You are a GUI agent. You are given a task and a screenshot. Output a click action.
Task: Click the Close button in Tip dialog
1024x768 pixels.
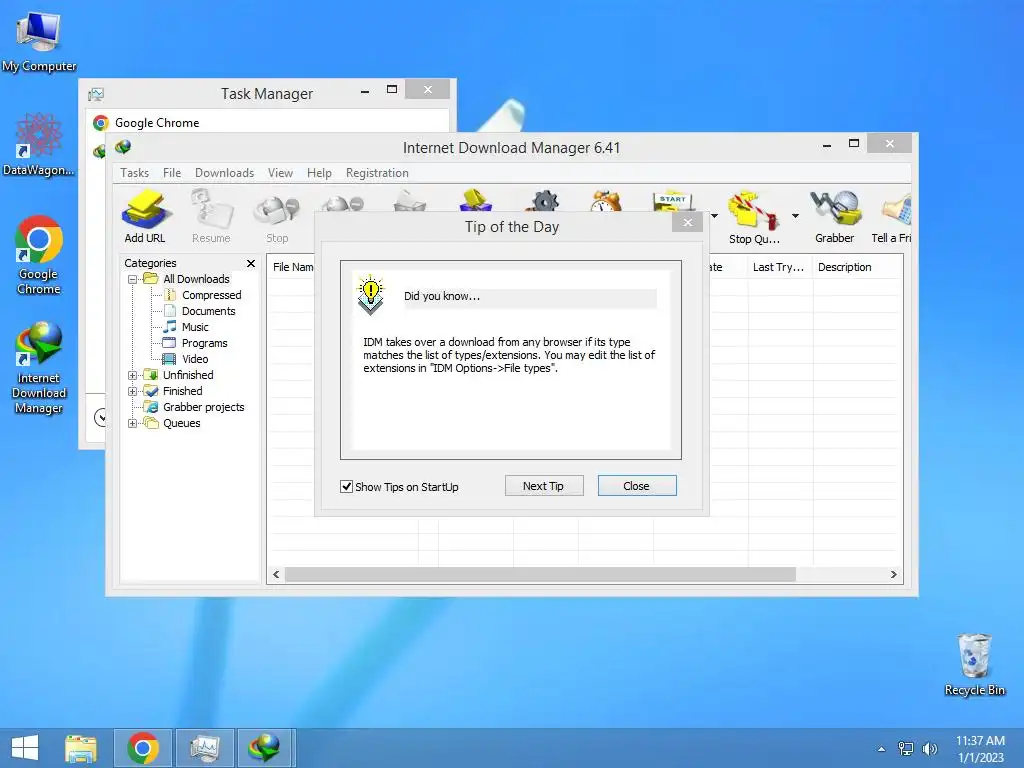[x=637, y=486]
